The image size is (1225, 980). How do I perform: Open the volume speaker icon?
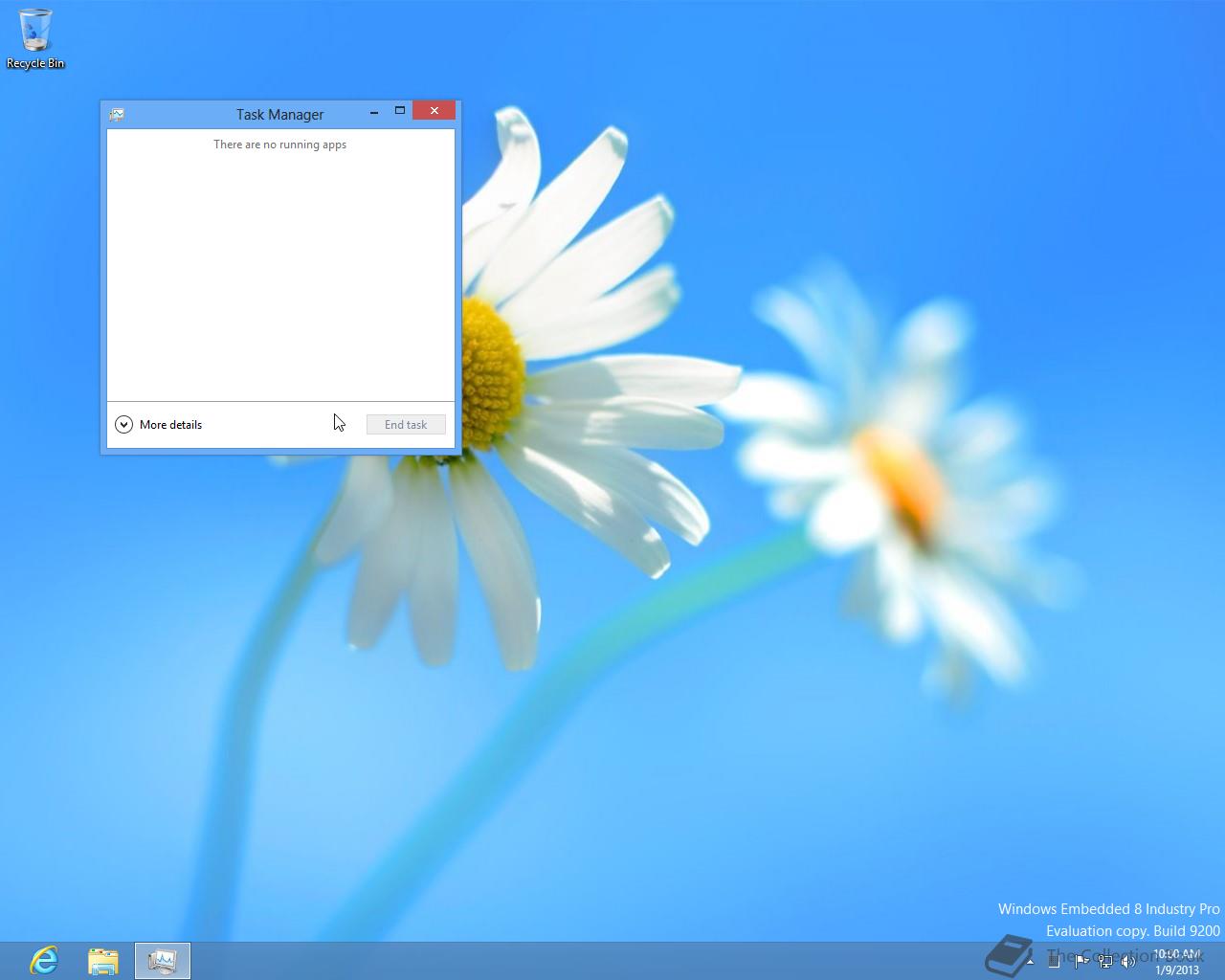point(1128,961)
